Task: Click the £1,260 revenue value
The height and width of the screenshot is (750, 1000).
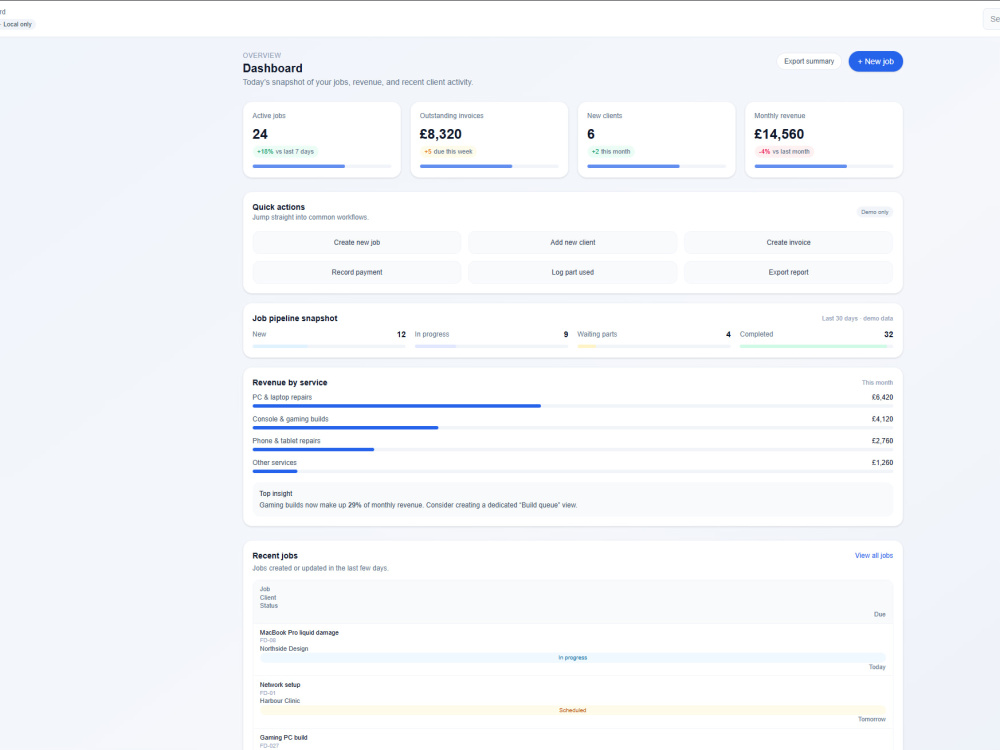Action: point(882,463)
